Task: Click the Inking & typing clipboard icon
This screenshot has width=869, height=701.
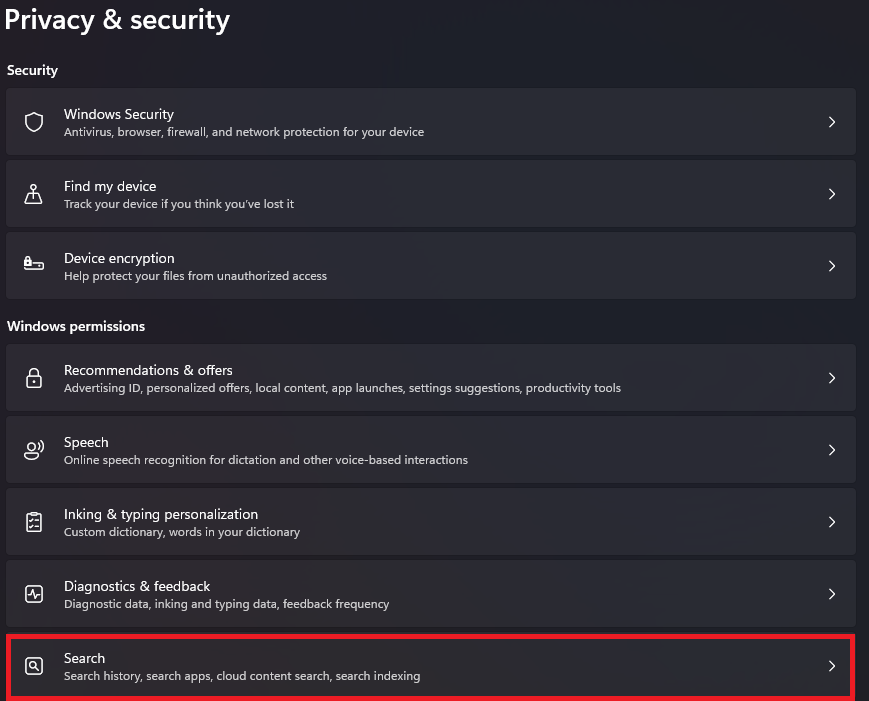Action: click(34, 522)
